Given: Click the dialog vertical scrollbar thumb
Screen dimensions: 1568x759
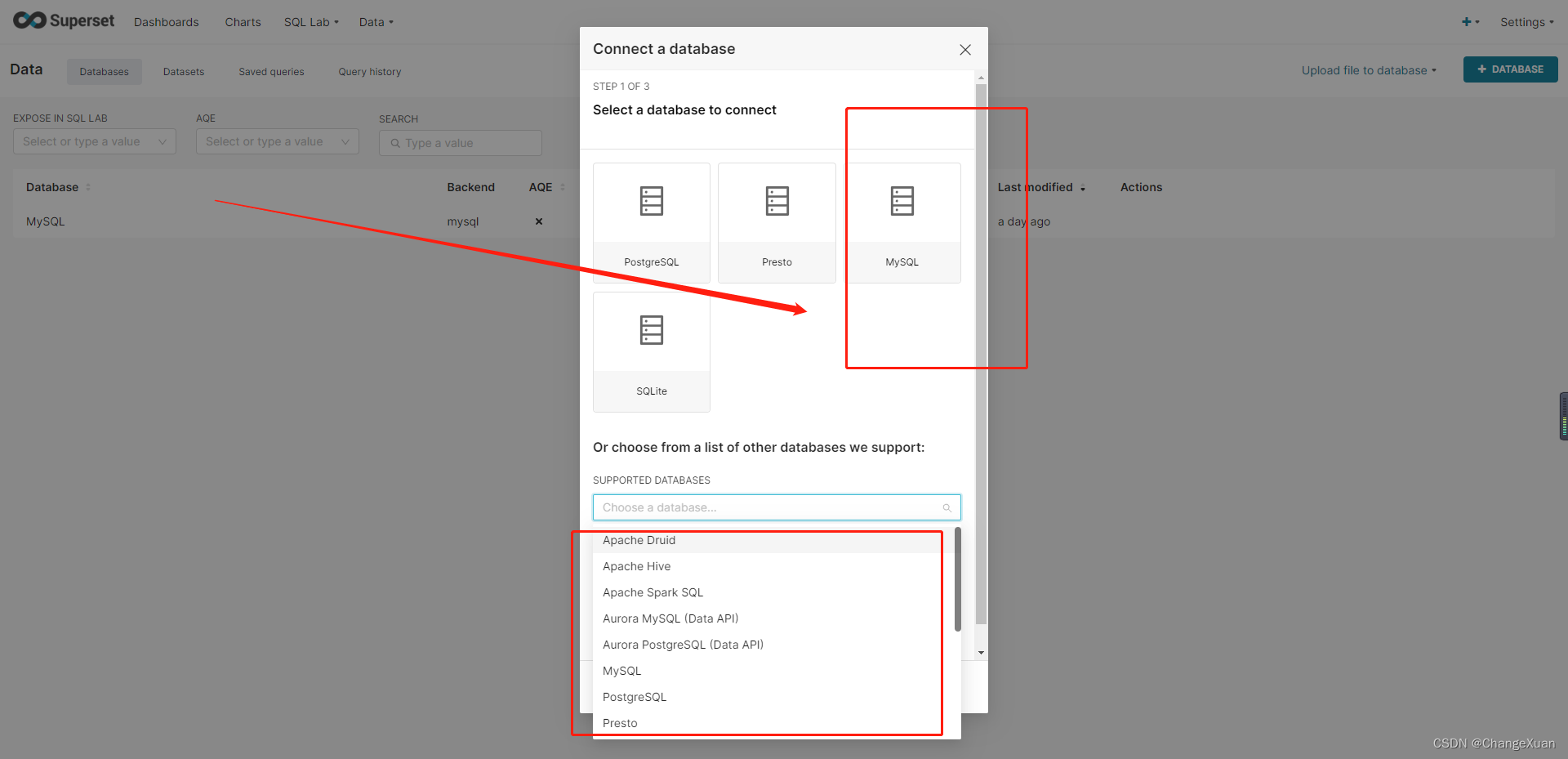Looking at the screenshot, I should 981,354.
